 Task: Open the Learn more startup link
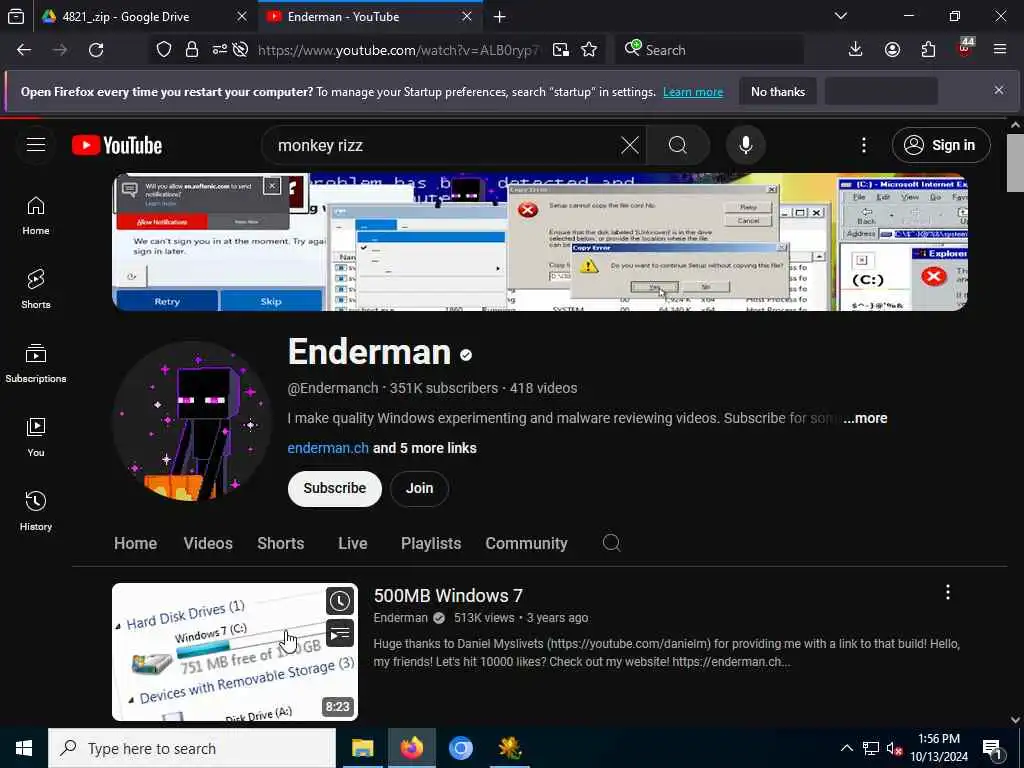click(x=693, y=92)
